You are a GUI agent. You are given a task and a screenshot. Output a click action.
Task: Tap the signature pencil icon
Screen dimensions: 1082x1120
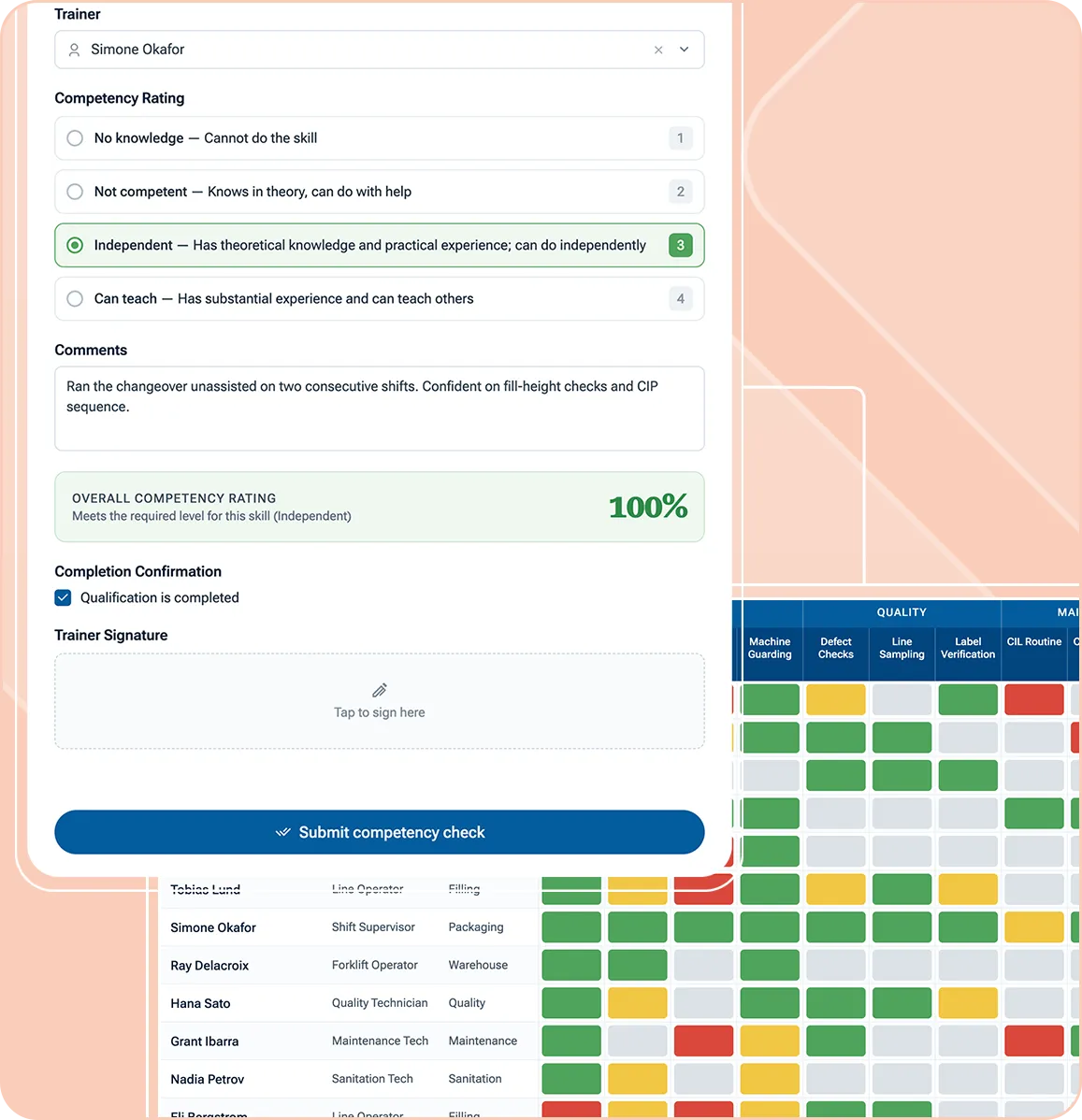[x=380, y=690]
